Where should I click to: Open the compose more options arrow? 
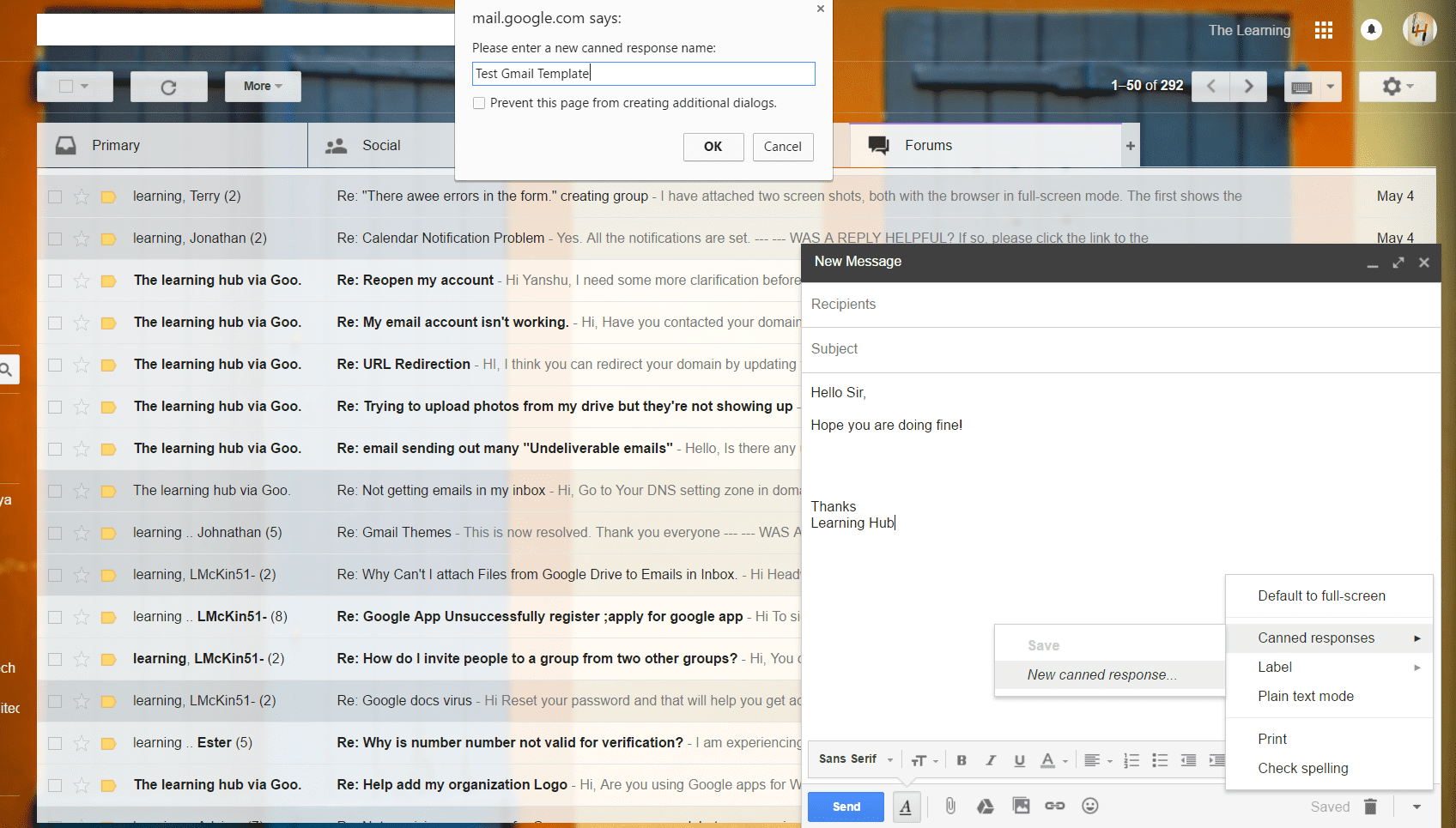(x=1417, y=807)
